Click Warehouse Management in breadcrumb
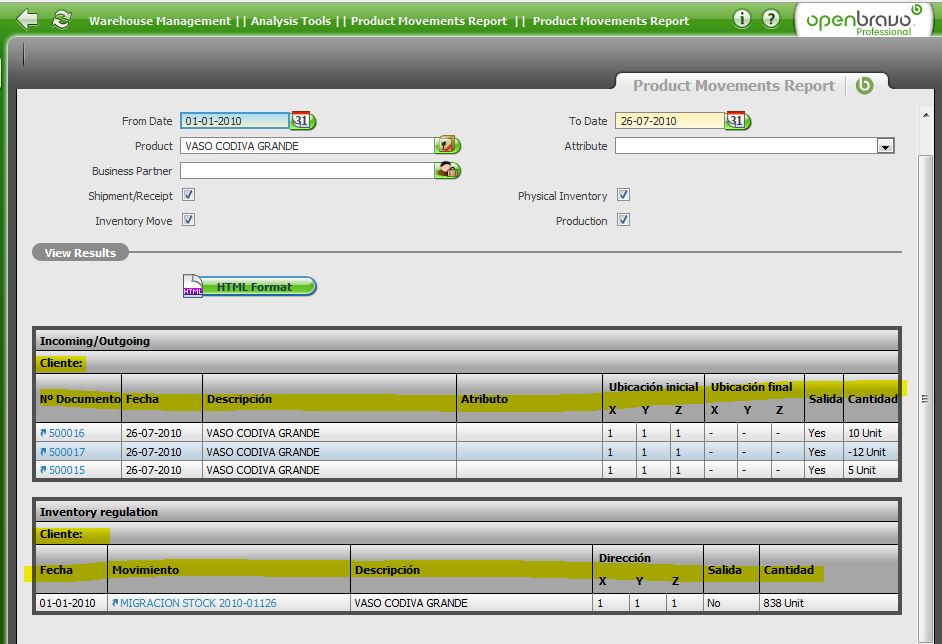Screen dimensions: 942x644 click(x=159, y=21)
